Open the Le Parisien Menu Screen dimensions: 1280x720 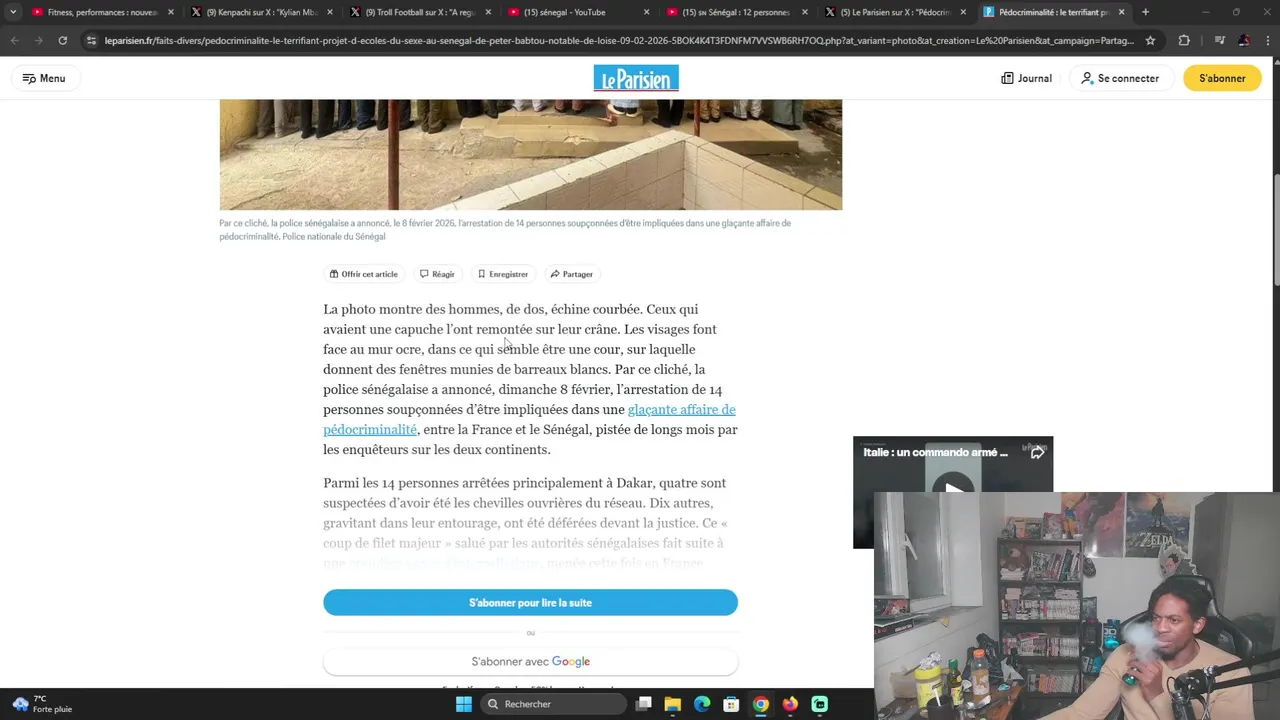pyautogui.click(x=43, y=78)
